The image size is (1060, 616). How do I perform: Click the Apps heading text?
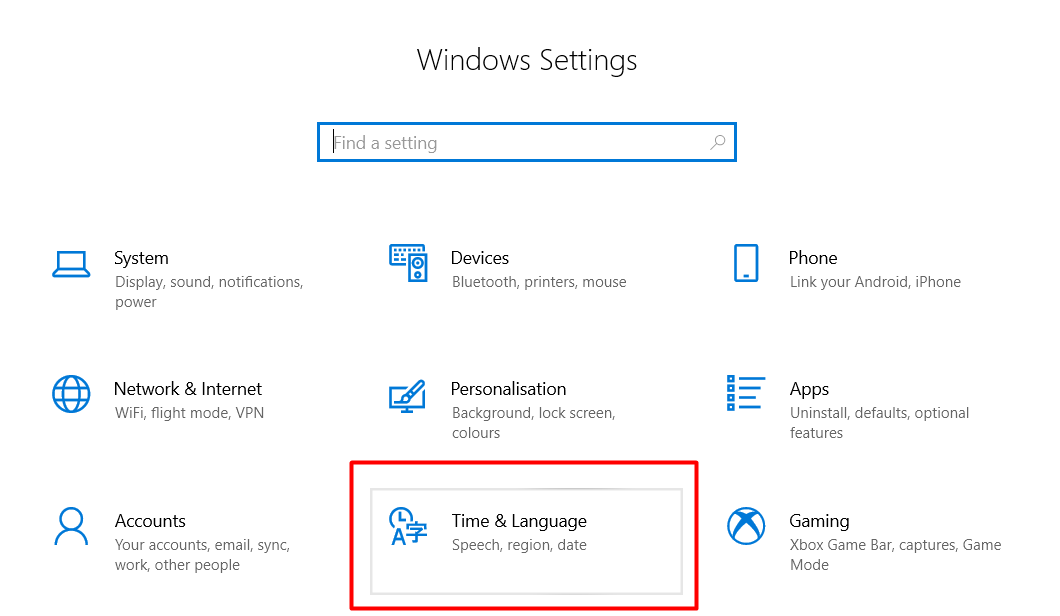tap(809, 389)
